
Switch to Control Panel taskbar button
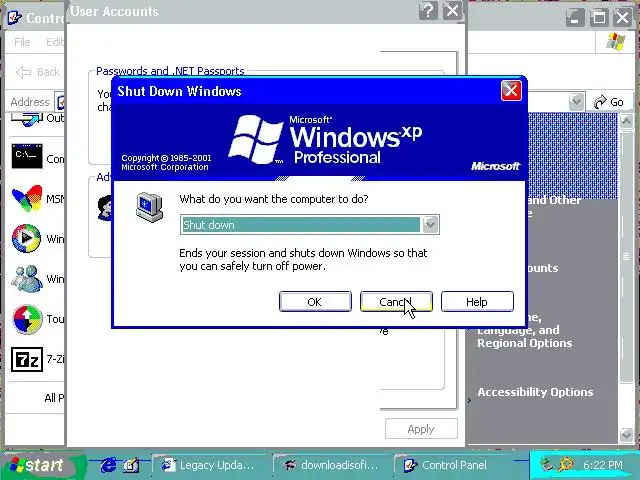click(454, 465)
